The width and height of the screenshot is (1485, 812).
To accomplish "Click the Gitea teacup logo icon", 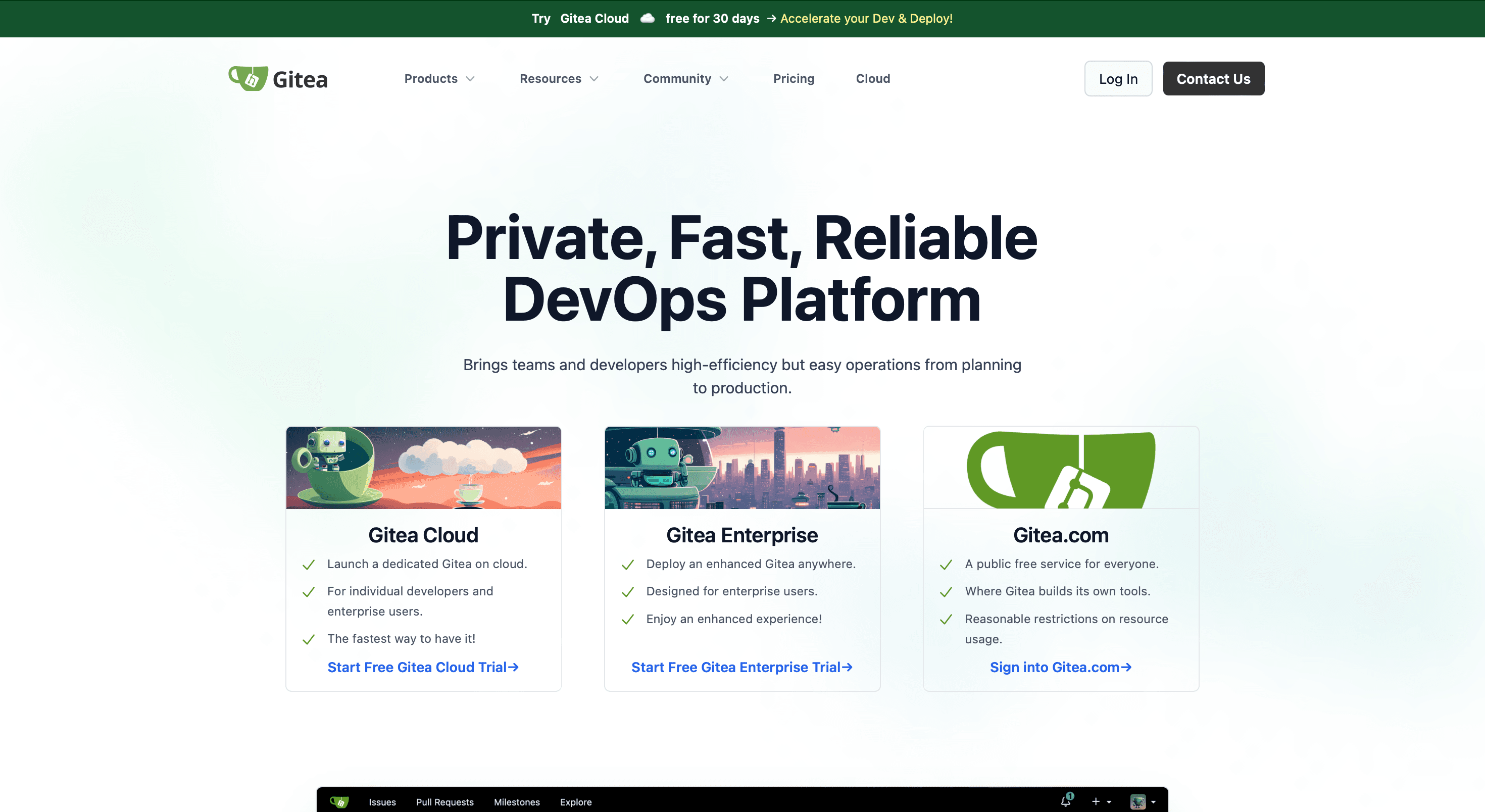I will pyautogui.click(x=248, y=78).
